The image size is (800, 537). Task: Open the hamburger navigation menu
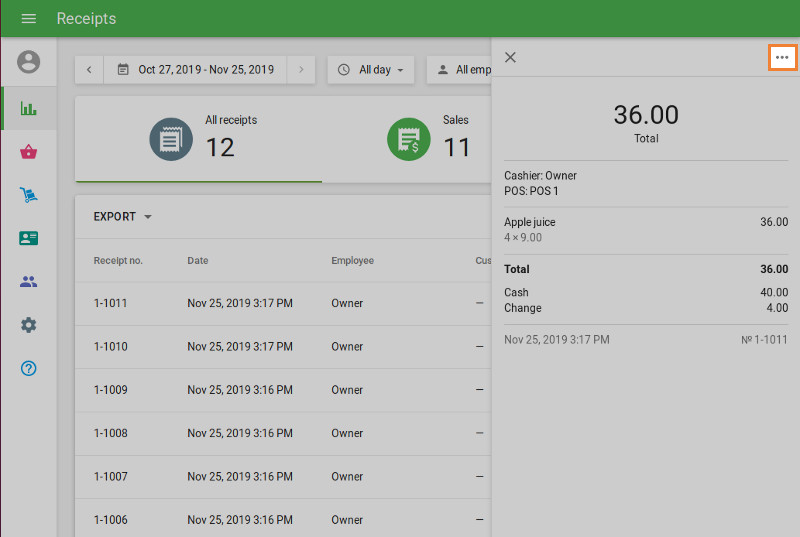(28, 19)
